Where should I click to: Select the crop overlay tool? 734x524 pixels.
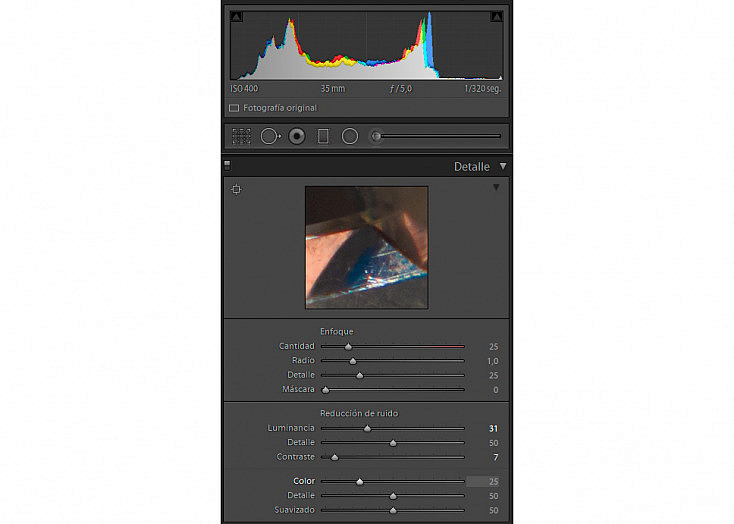coord(242,136)
